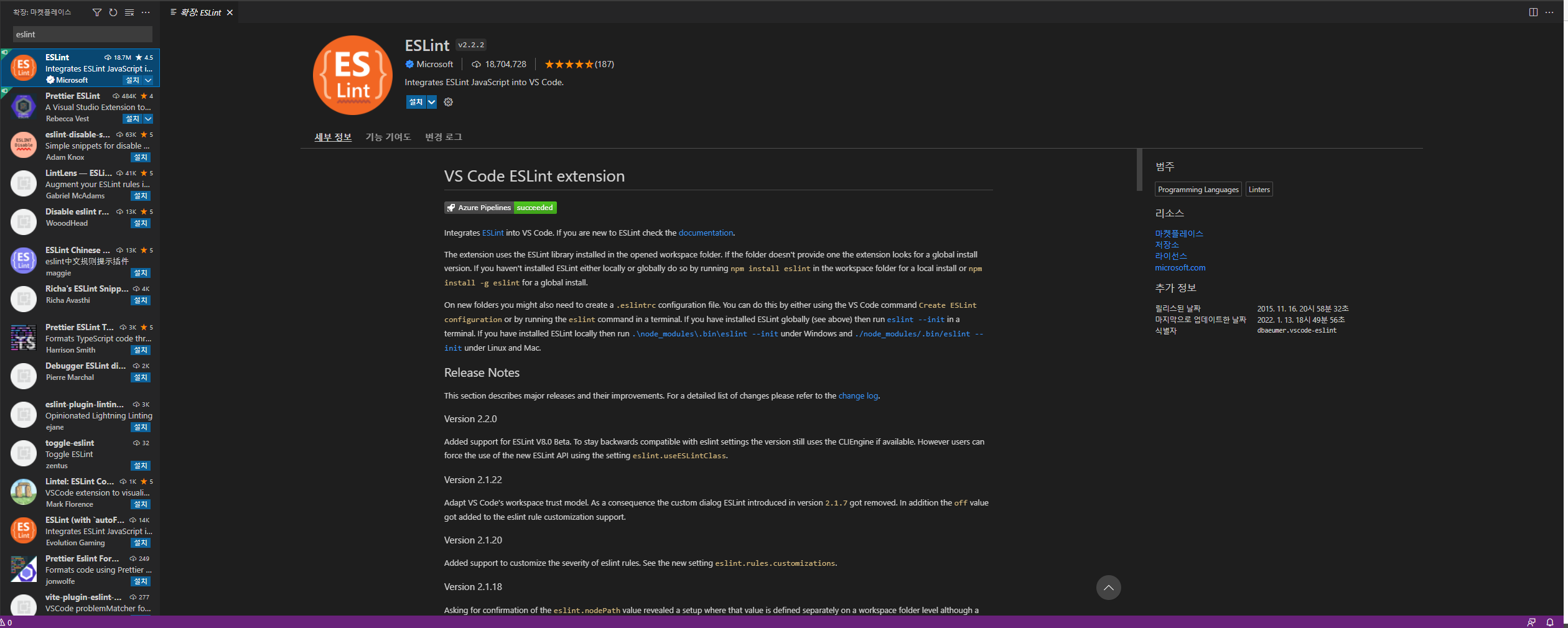Click the extension search field containing eslint
Viewport: 1568px width, 628px height.
tap(82, 34)
